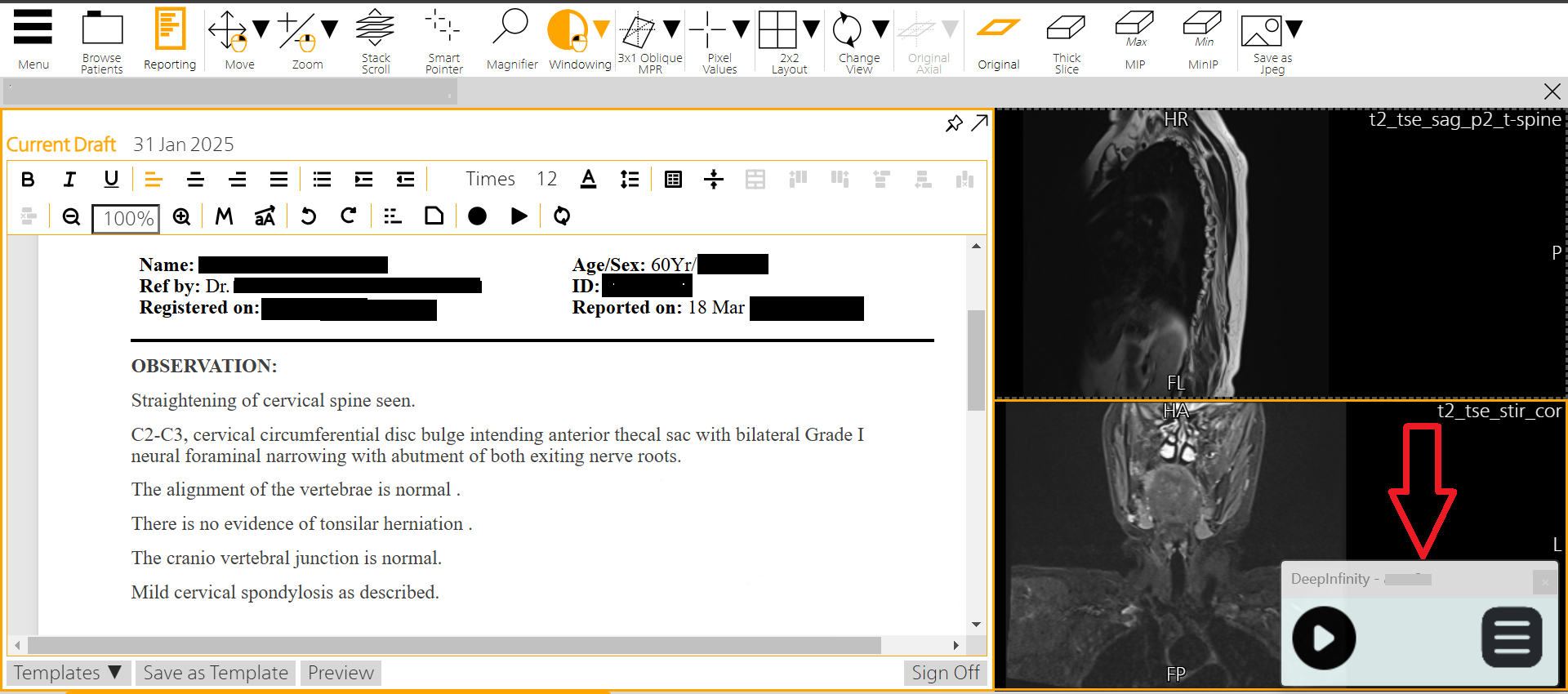Click the record dictation circle button
Image resolution: width=1568 pixels, height=694 pixels.
pyautogui.click(x=478, y=216)
